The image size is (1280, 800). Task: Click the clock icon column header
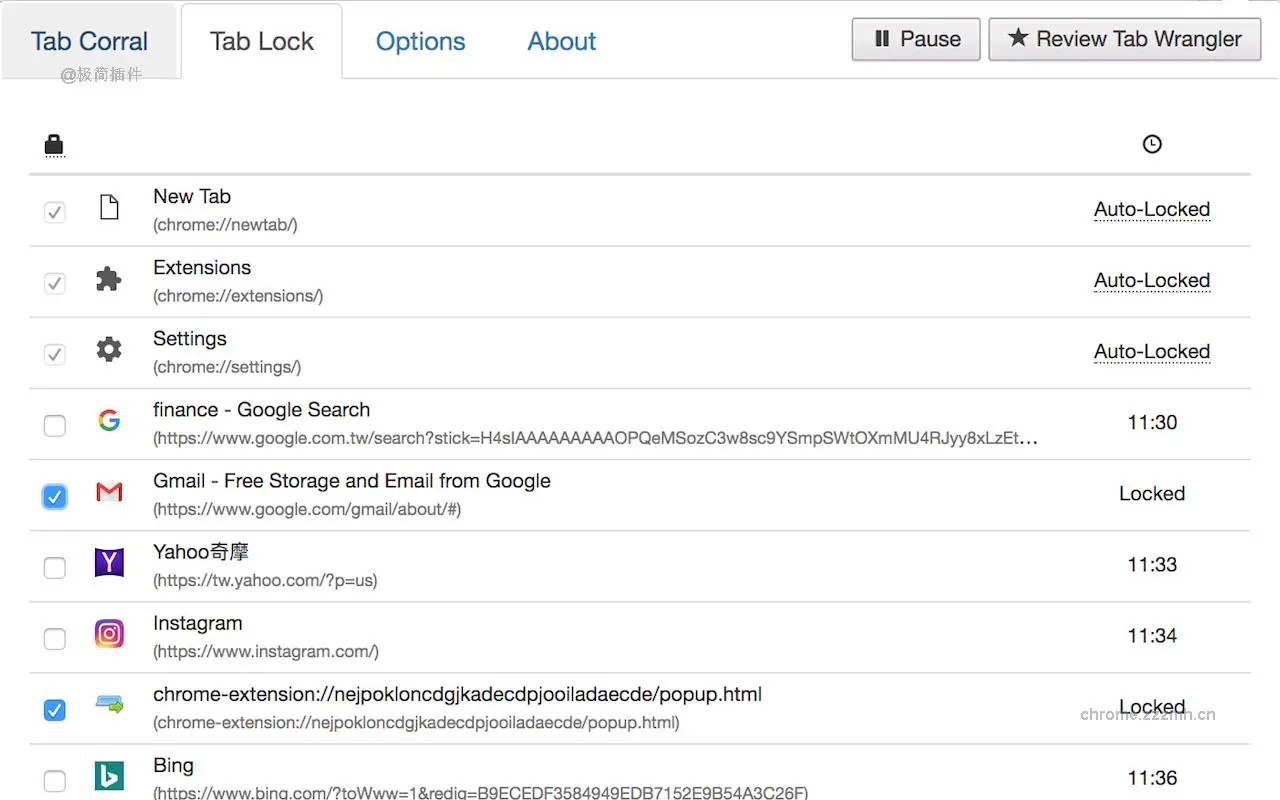[1152, 145]
